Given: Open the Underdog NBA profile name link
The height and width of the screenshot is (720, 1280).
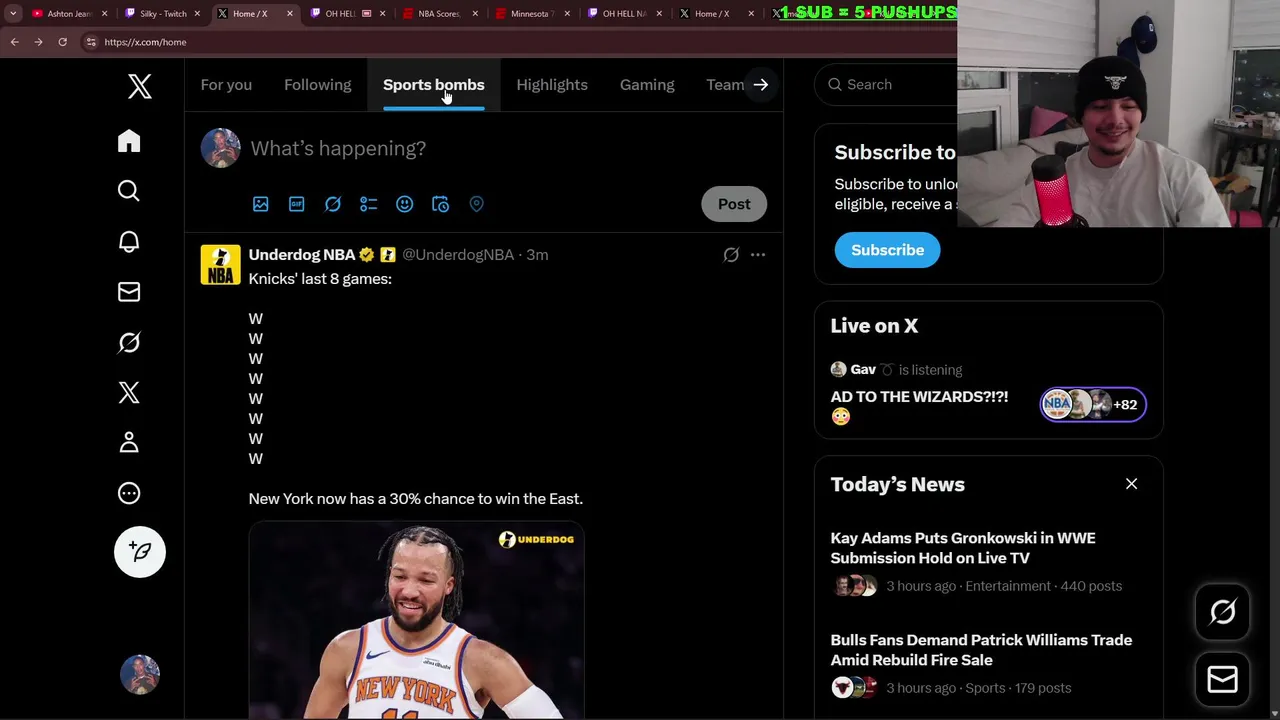Looking at the screenshot, I should [x=302, y=255].
